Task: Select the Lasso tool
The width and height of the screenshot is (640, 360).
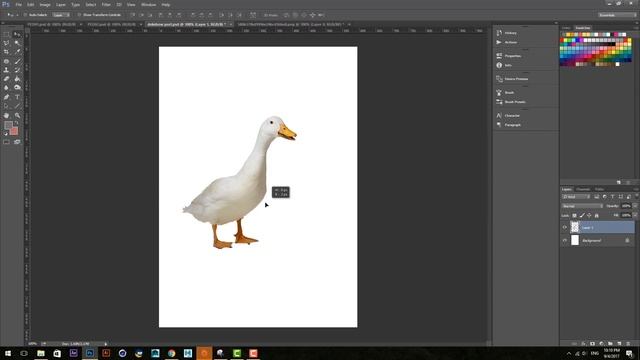Action: [6, 43]
